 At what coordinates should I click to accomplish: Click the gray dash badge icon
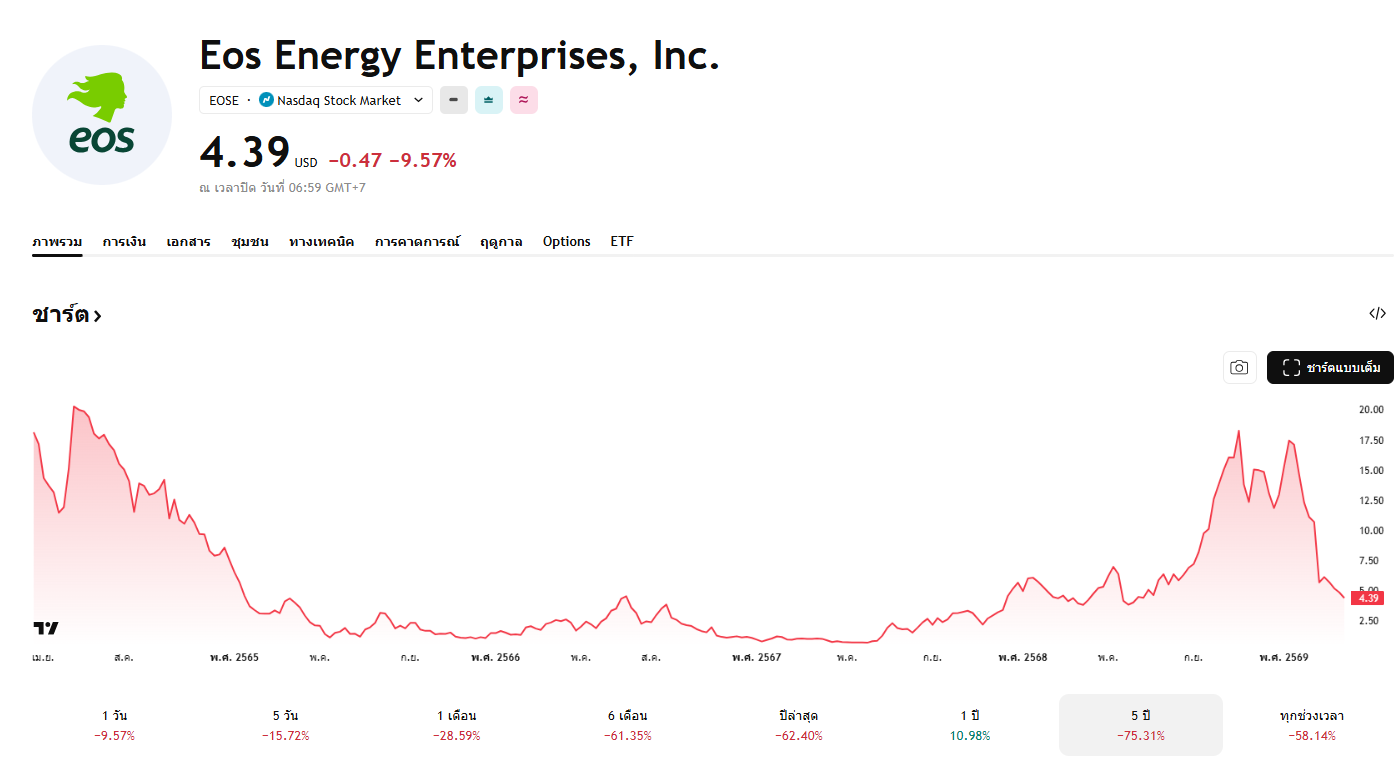point(454,100)
